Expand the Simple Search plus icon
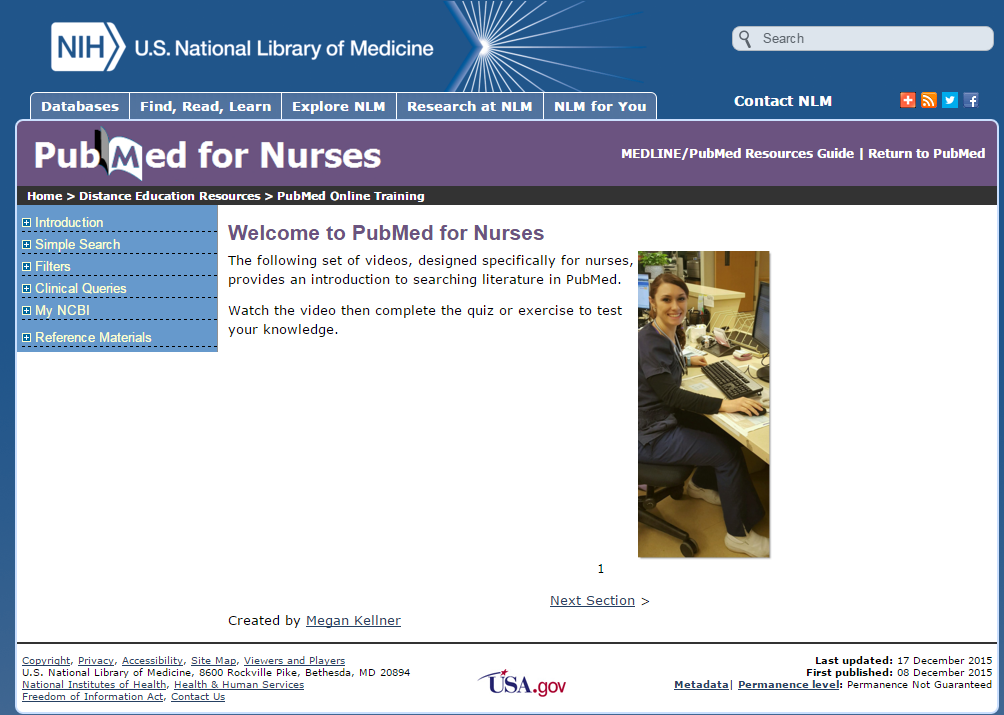Screen dimensions: 1004x715 coord(26,245)
